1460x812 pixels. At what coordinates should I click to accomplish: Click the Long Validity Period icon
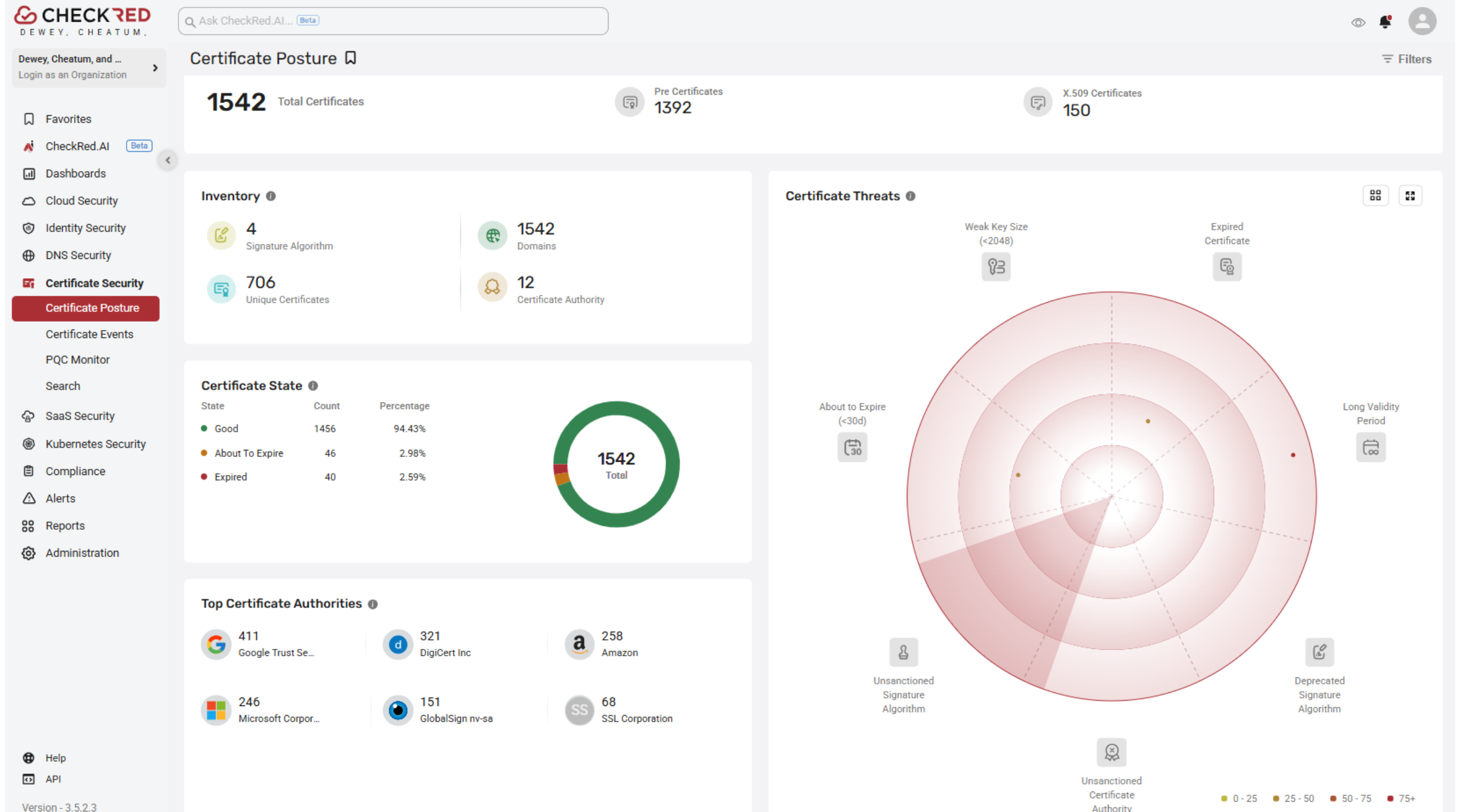[x=1370, y=447]
